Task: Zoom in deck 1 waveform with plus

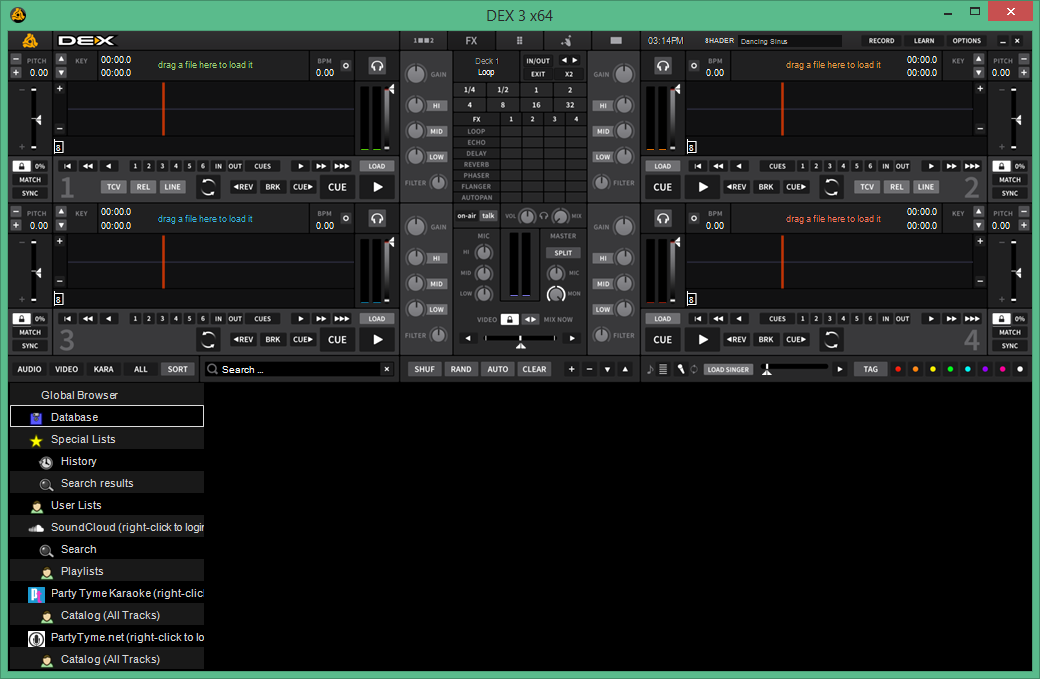Action: click(60, 88)
